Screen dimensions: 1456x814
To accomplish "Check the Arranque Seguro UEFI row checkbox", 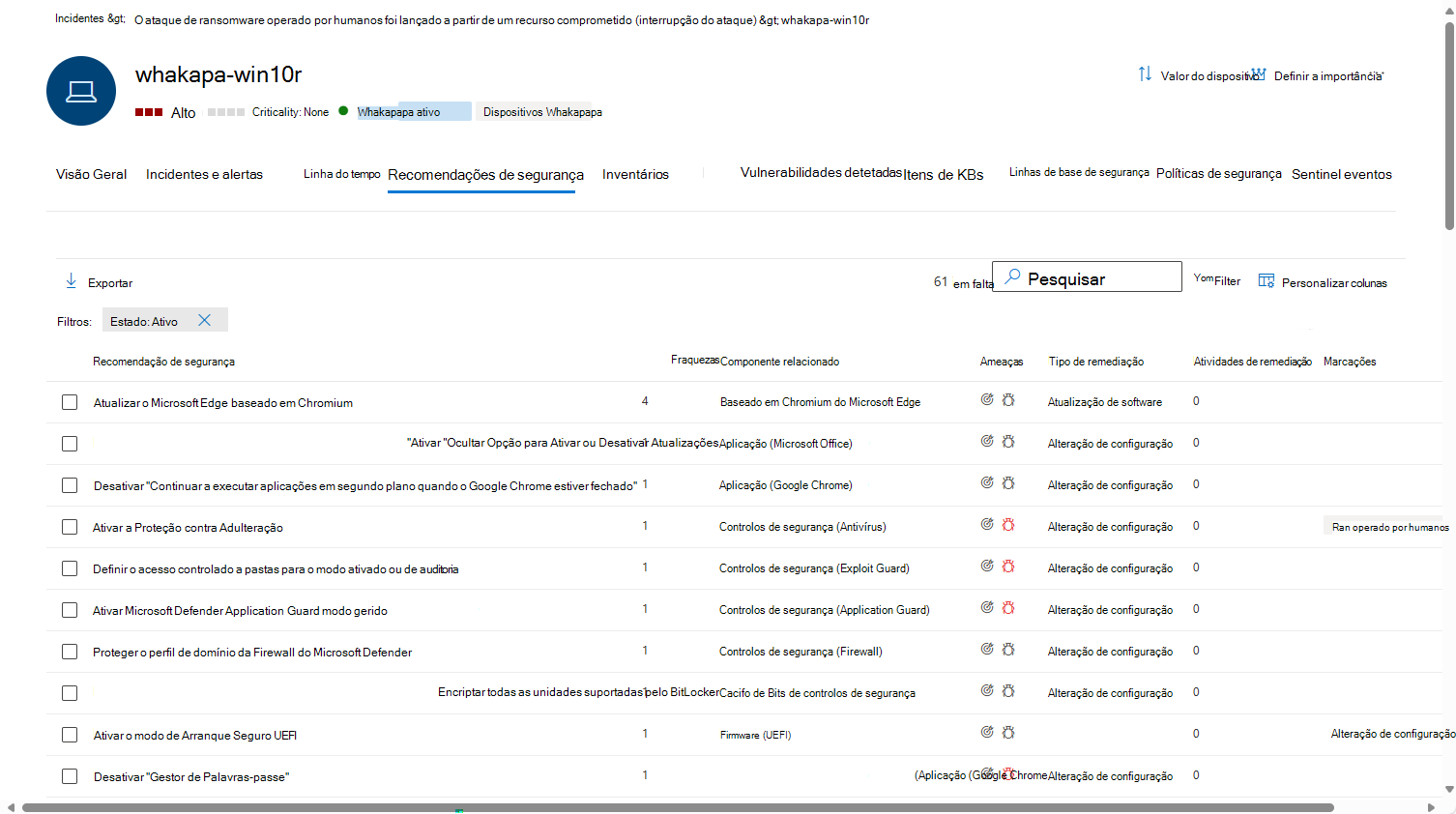I will coord(70,735).
